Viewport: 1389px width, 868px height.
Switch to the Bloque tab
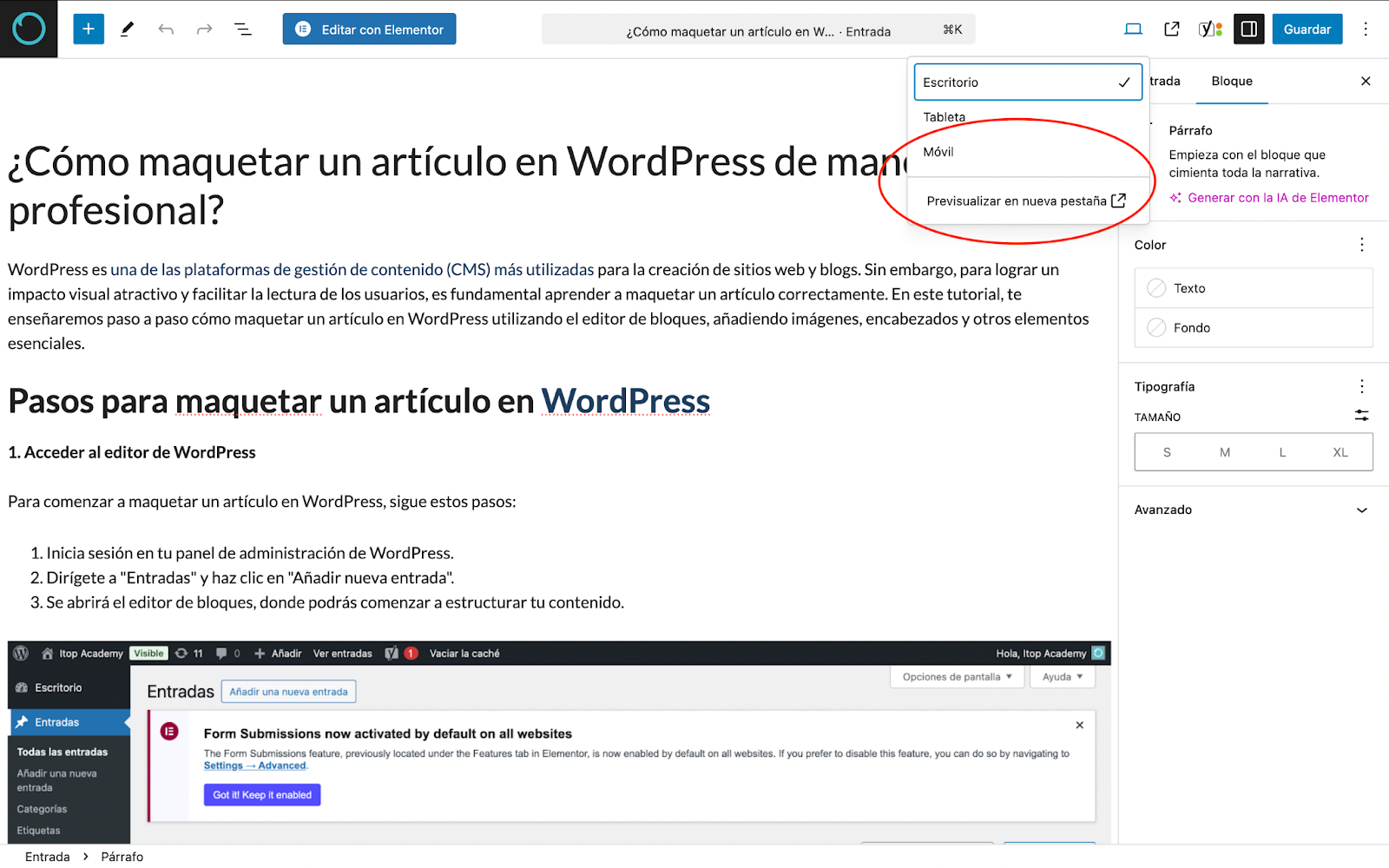[1232, 81]
